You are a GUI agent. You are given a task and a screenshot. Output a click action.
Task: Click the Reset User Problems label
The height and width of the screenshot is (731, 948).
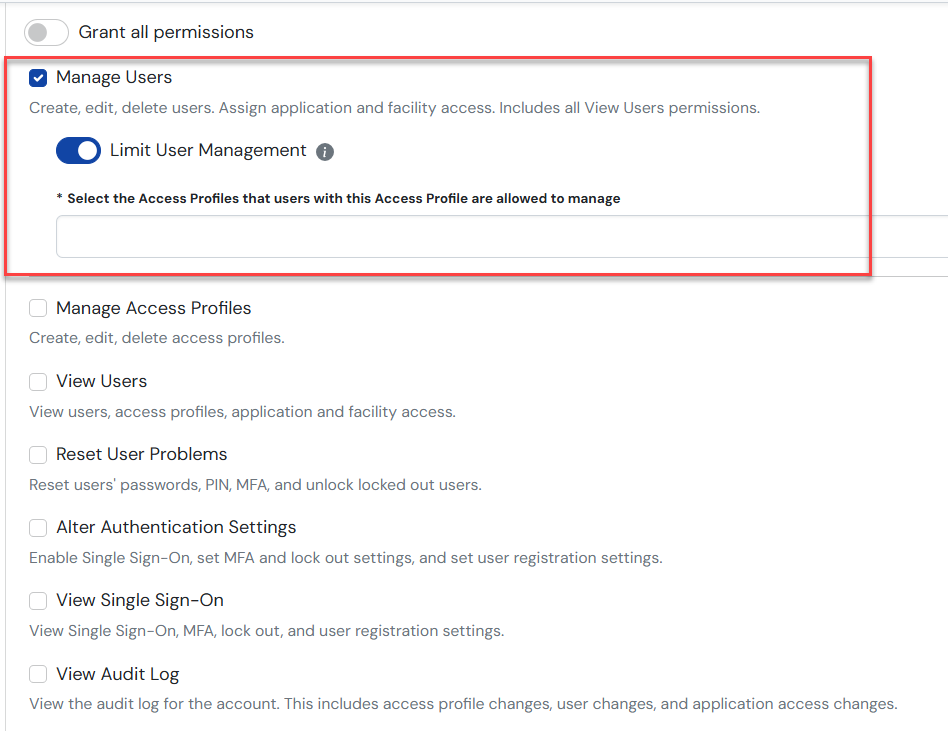(x=141, y=455)
